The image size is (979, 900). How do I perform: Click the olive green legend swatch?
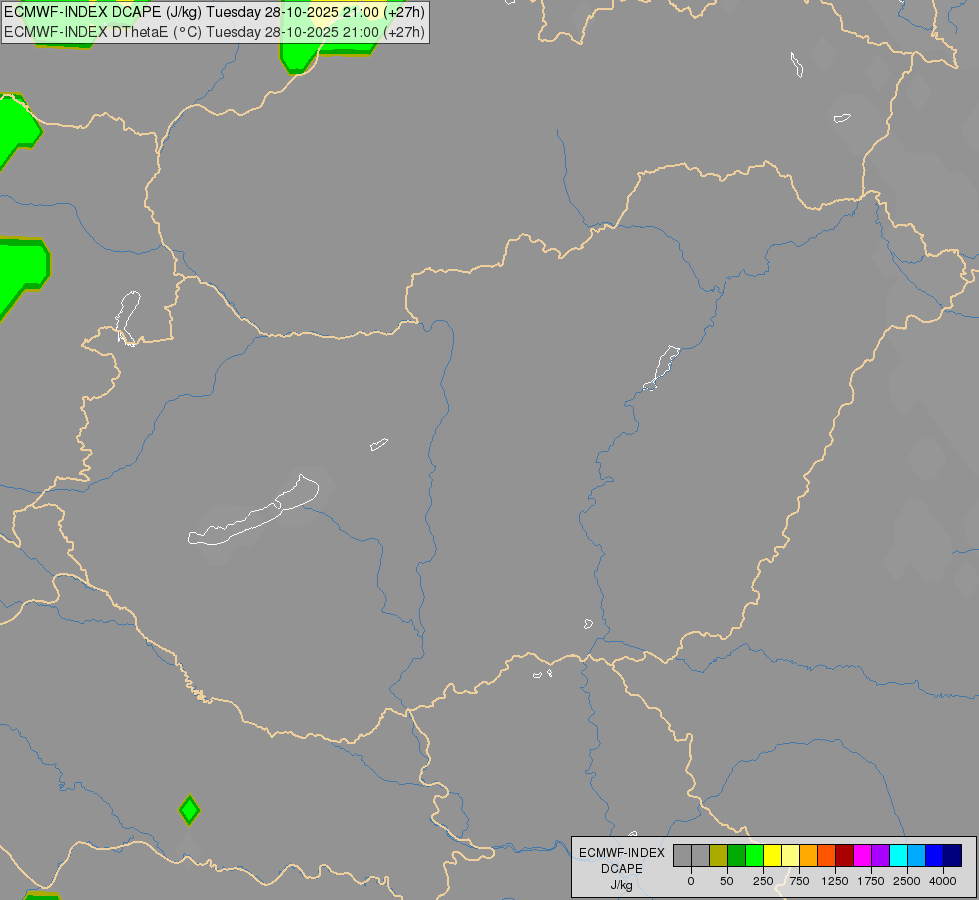pyautogui.click(x=719, y=856)
